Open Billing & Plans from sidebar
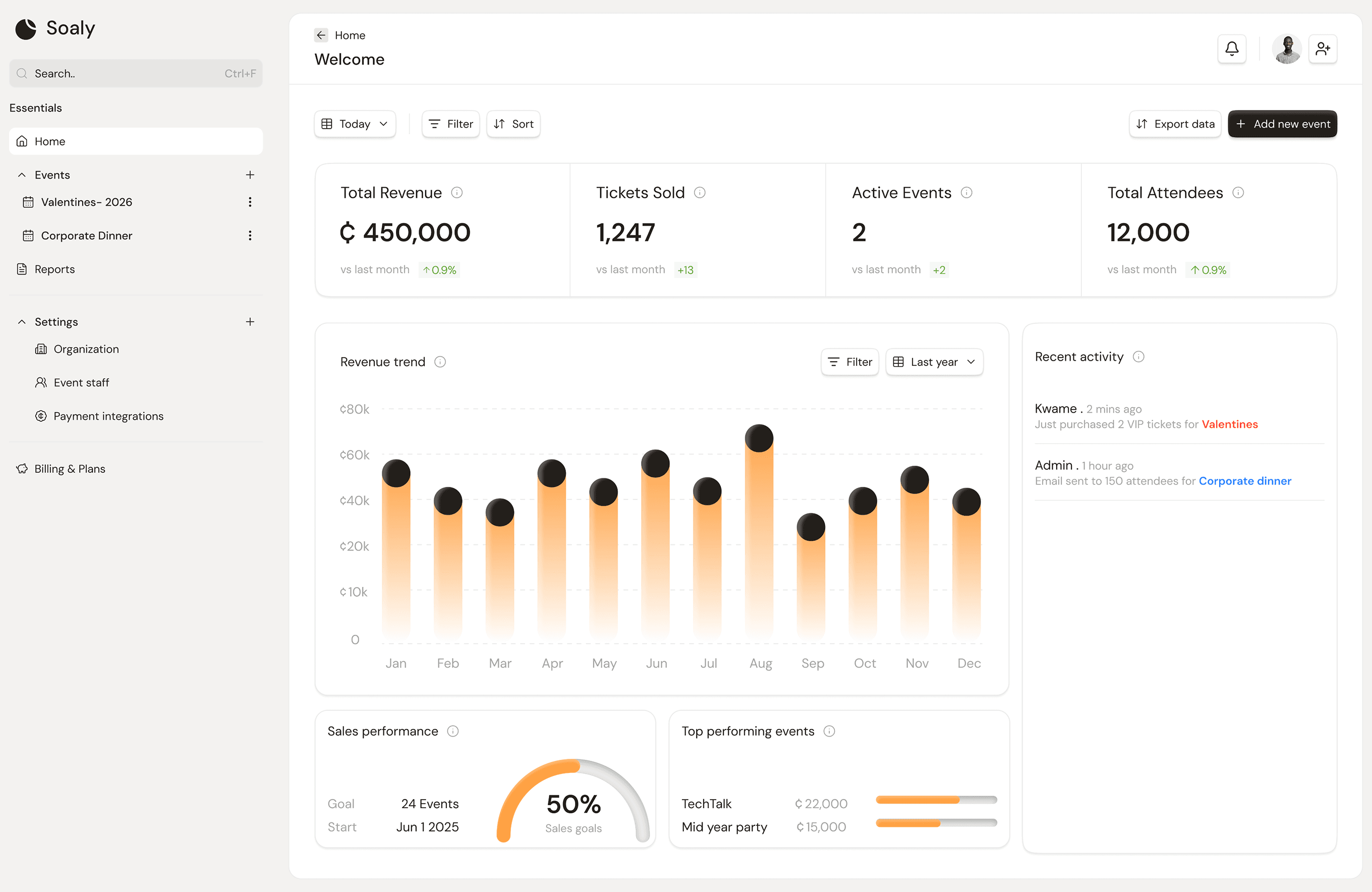This screenshot has width=1372, height=892. pos(69,468)
